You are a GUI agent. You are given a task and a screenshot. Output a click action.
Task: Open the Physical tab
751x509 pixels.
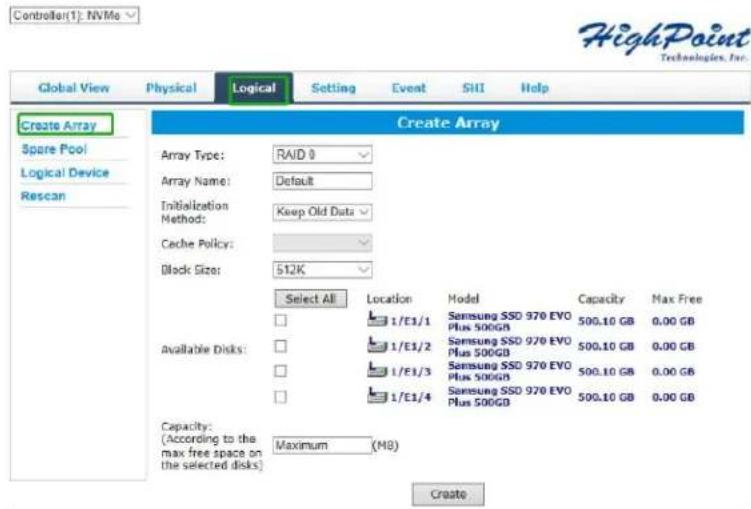coord(171,88)
